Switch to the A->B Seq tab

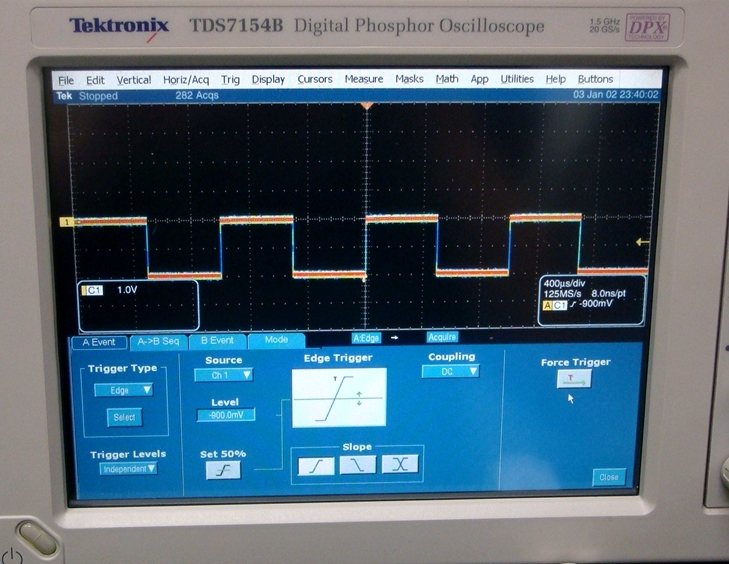click(x=158, y=342)
